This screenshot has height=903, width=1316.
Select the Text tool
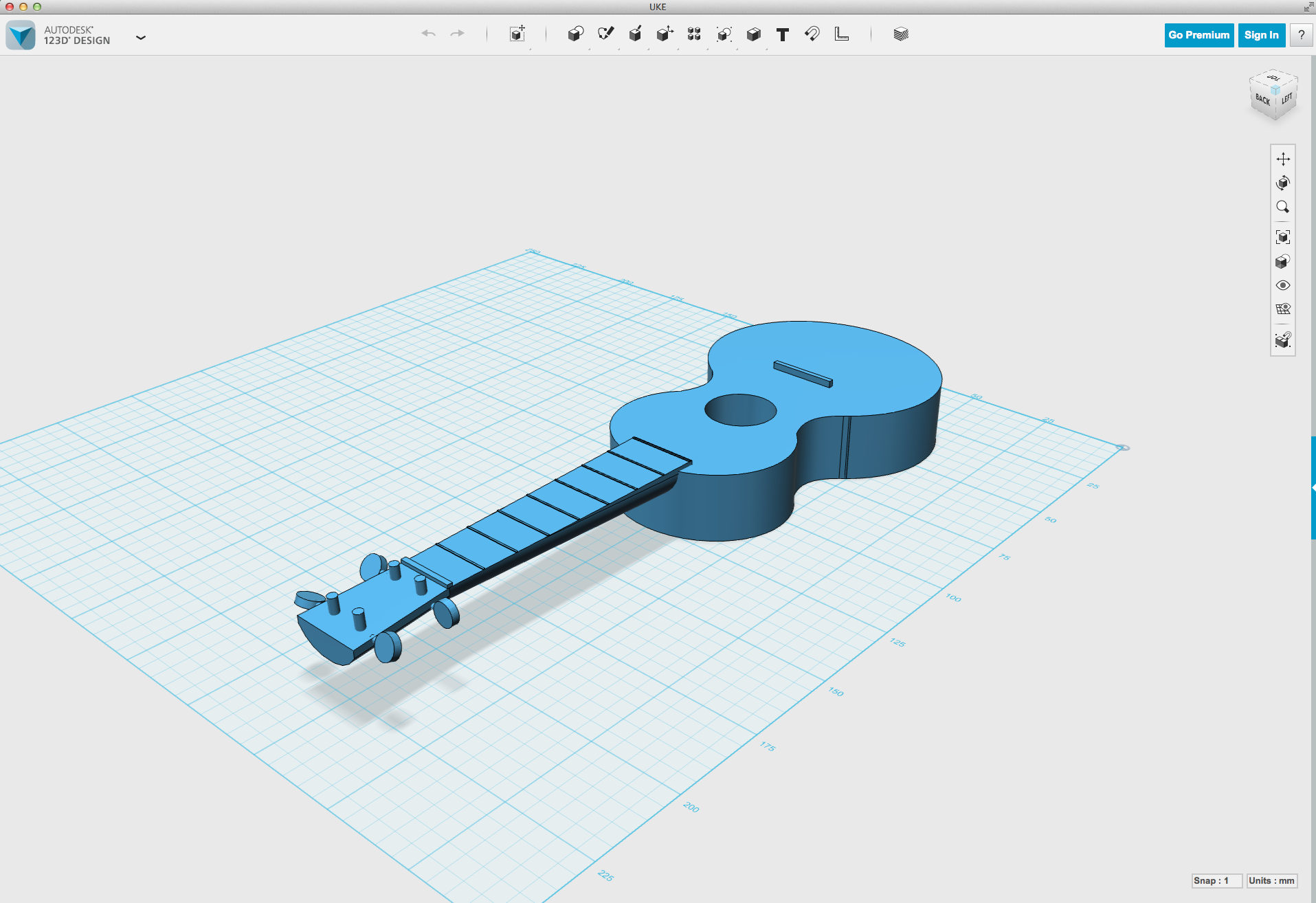(783, 34)
